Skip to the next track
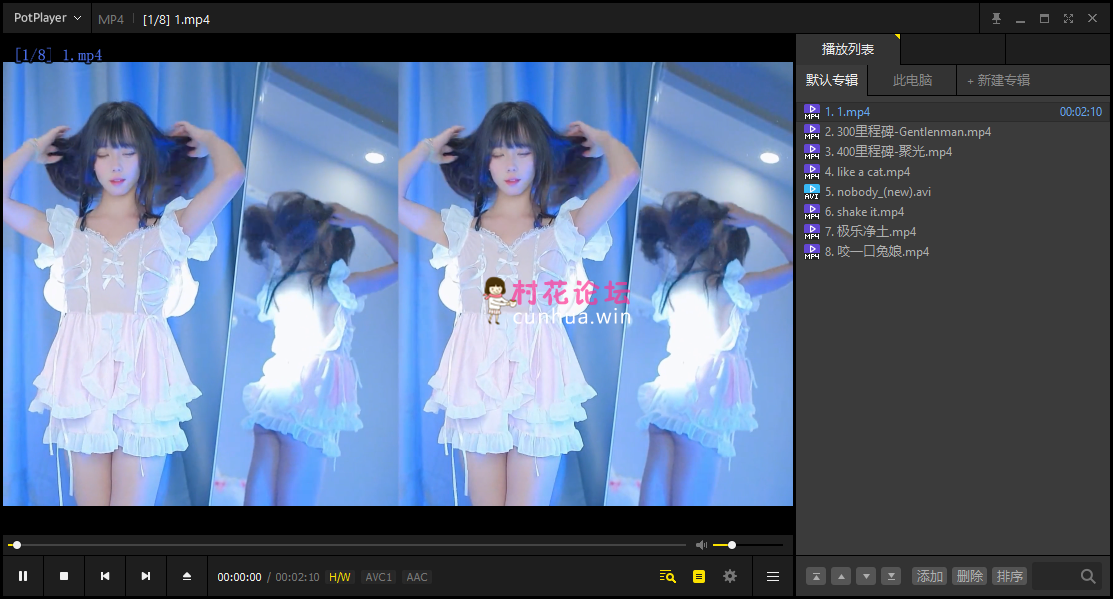Screen dimensions: 1113x599 tap(146, 576)
